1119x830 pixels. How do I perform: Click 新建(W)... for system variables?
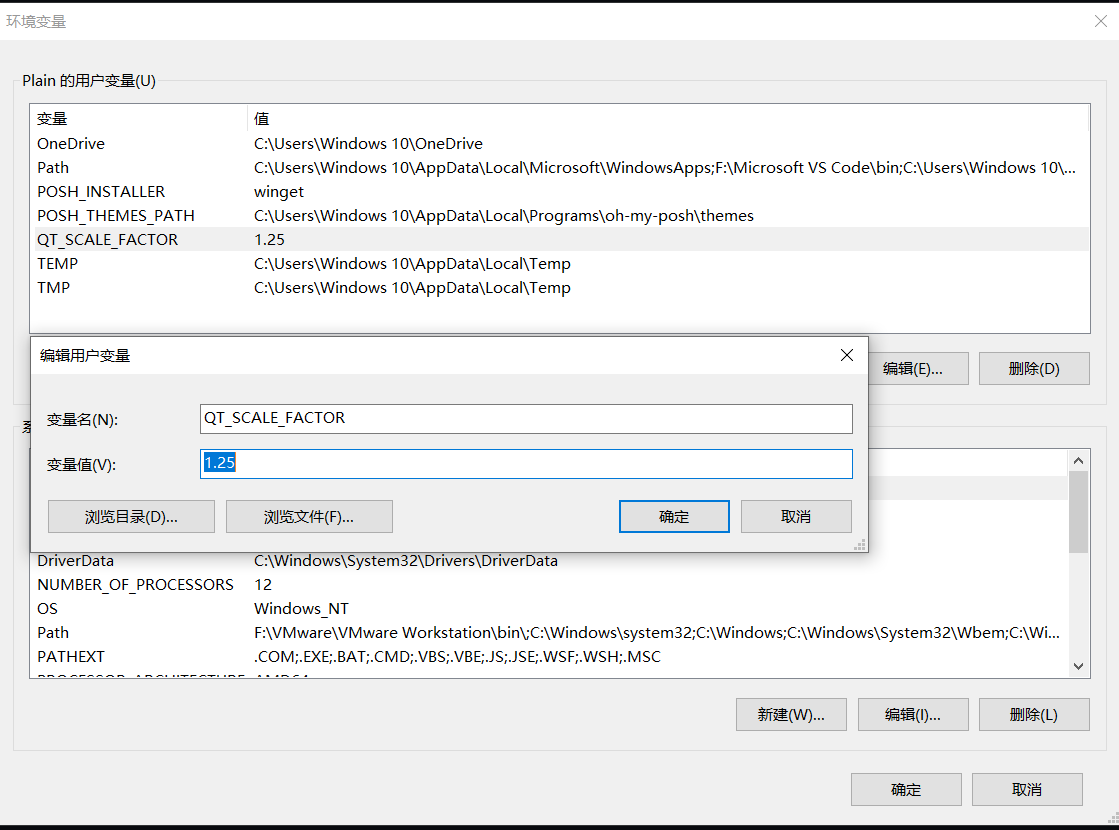click(x=791, y=715)
